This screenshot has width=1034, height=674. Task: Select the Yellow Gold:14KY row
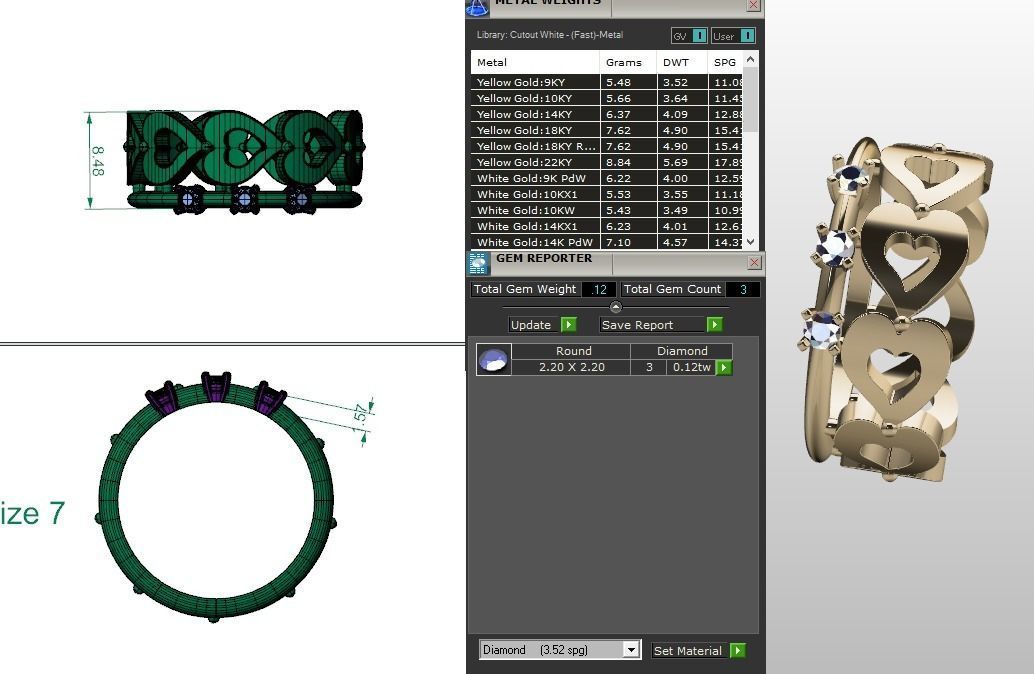coord(607,114)
